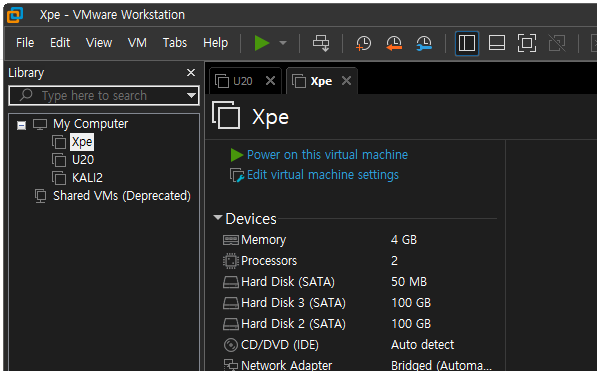Click the Bridged network adapter value
The height and width of the screenshot is (371, 597).
pos(442,365)
